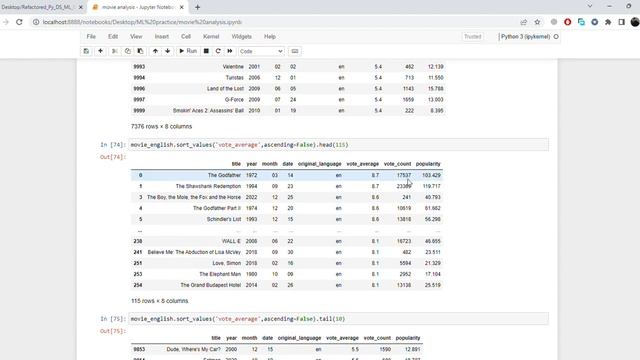Bookmark this page star icon
Image resolution: width=640 pixels, height=360 pixels.
538,22
